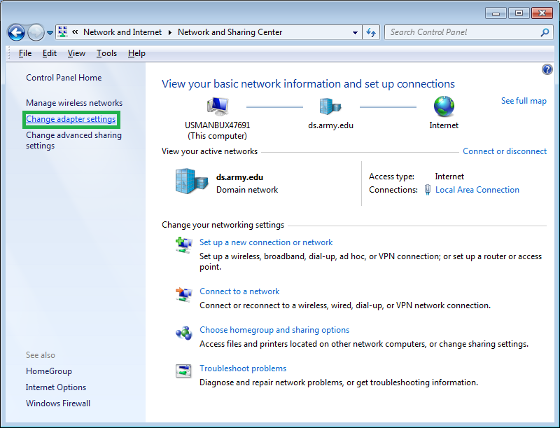Click See full map link
The width and height of the screenshot is (560, 428).
tap(524, 101)
